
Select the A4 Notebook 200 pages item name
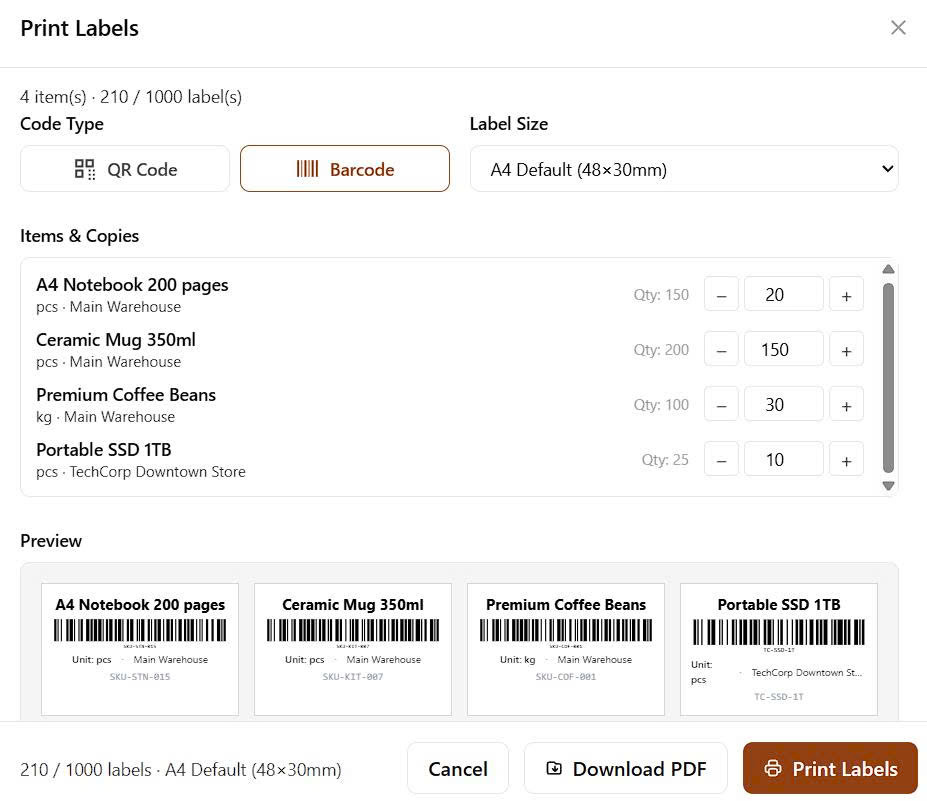pos(132,285)
